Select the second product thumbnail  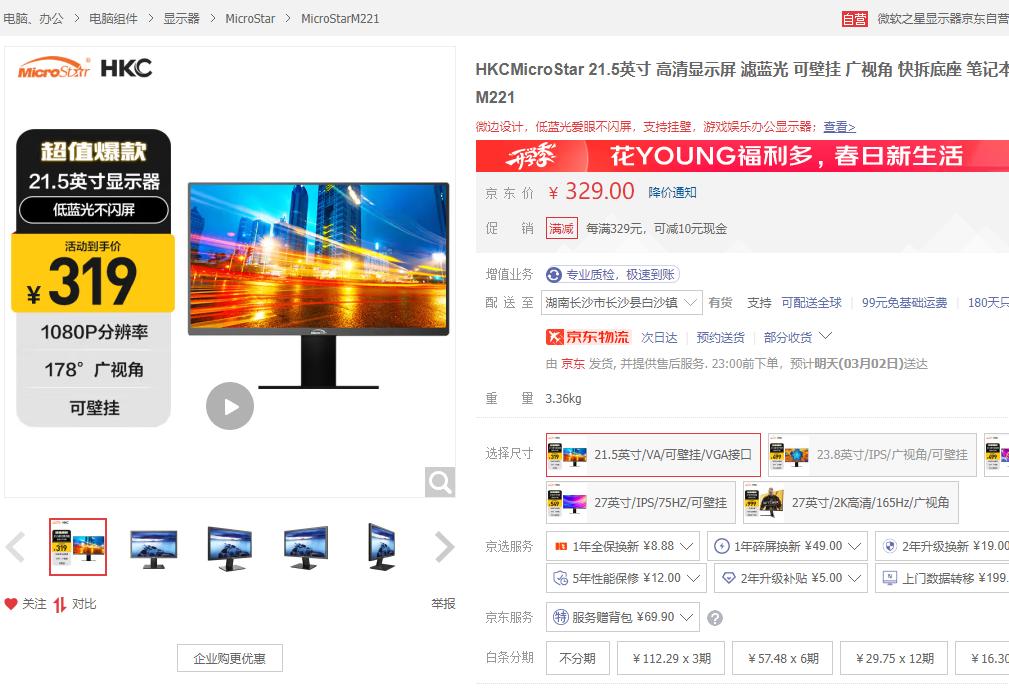[x=153, y=547]
